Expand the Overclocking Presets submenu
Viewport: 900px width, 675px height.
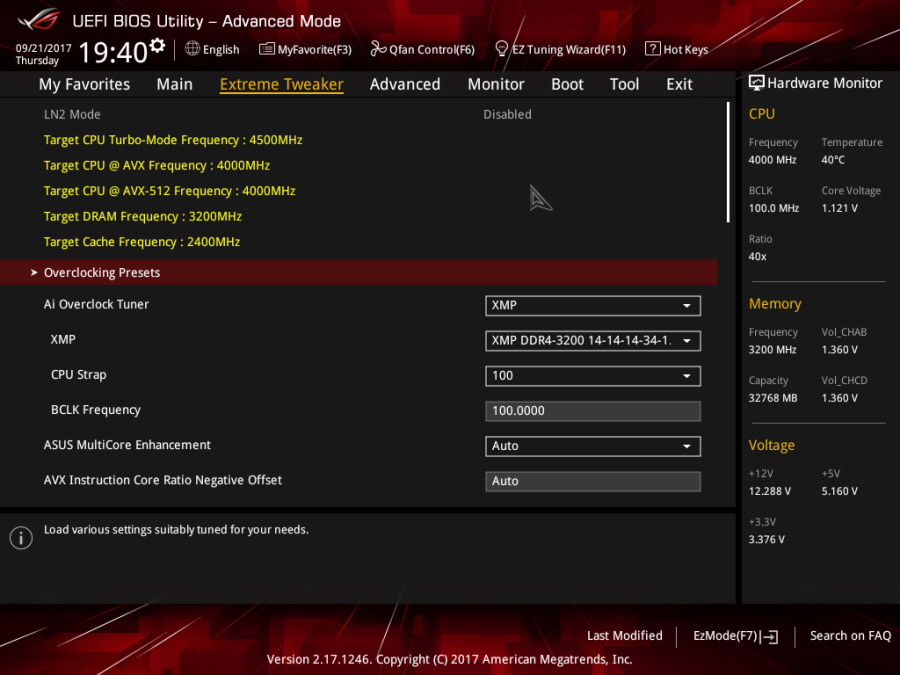tap(359, 272)
